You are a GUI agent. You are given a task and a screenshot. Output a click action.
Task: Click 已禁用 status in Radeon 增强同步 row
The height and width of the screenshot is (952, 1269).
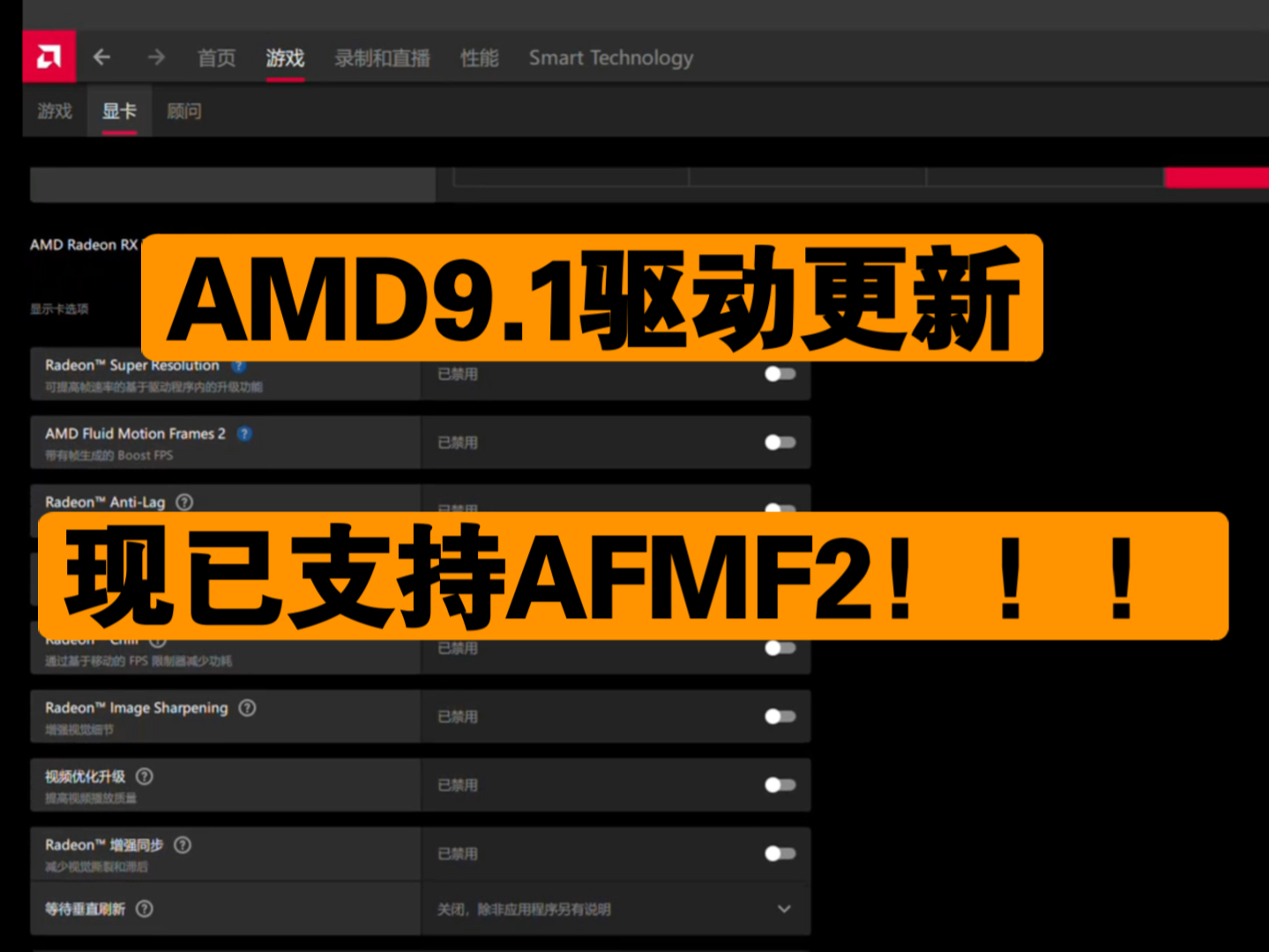458,853
